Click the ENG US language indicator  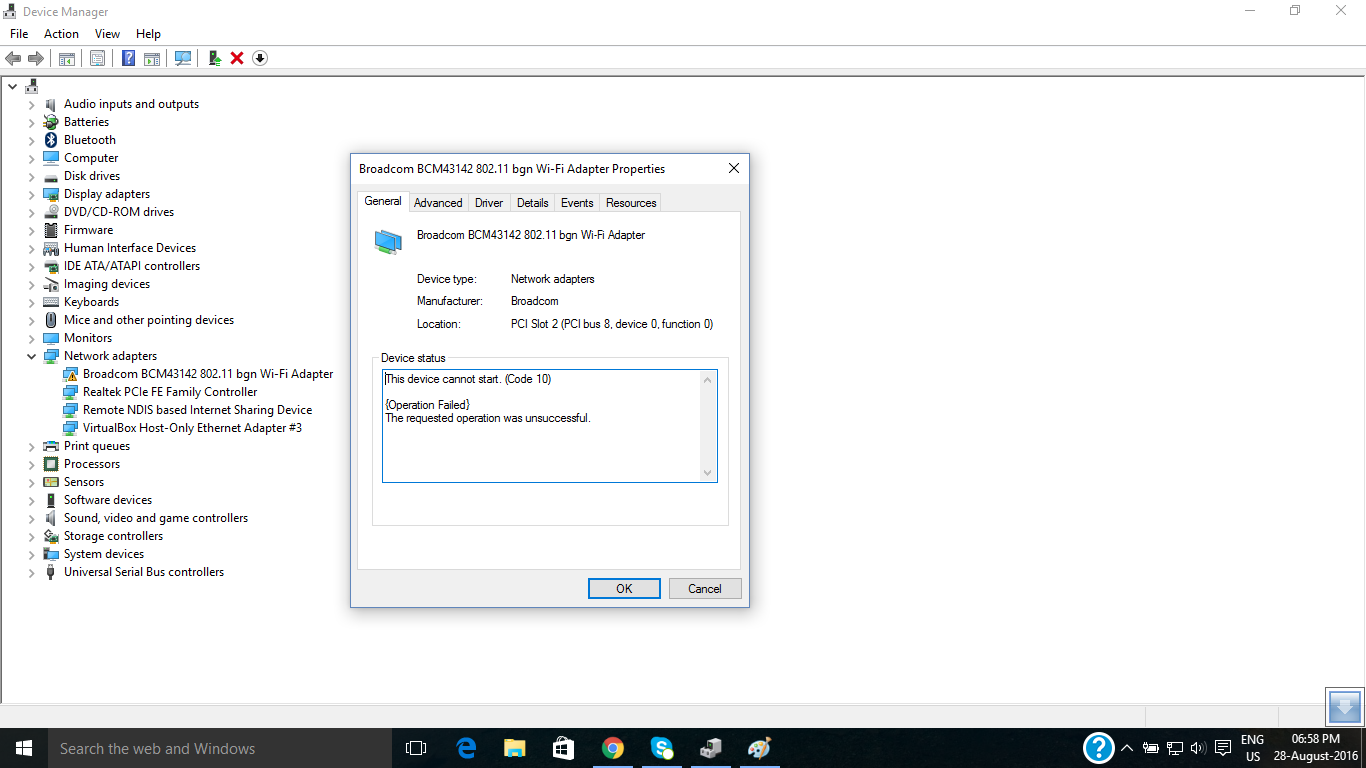click(1252, 748)
